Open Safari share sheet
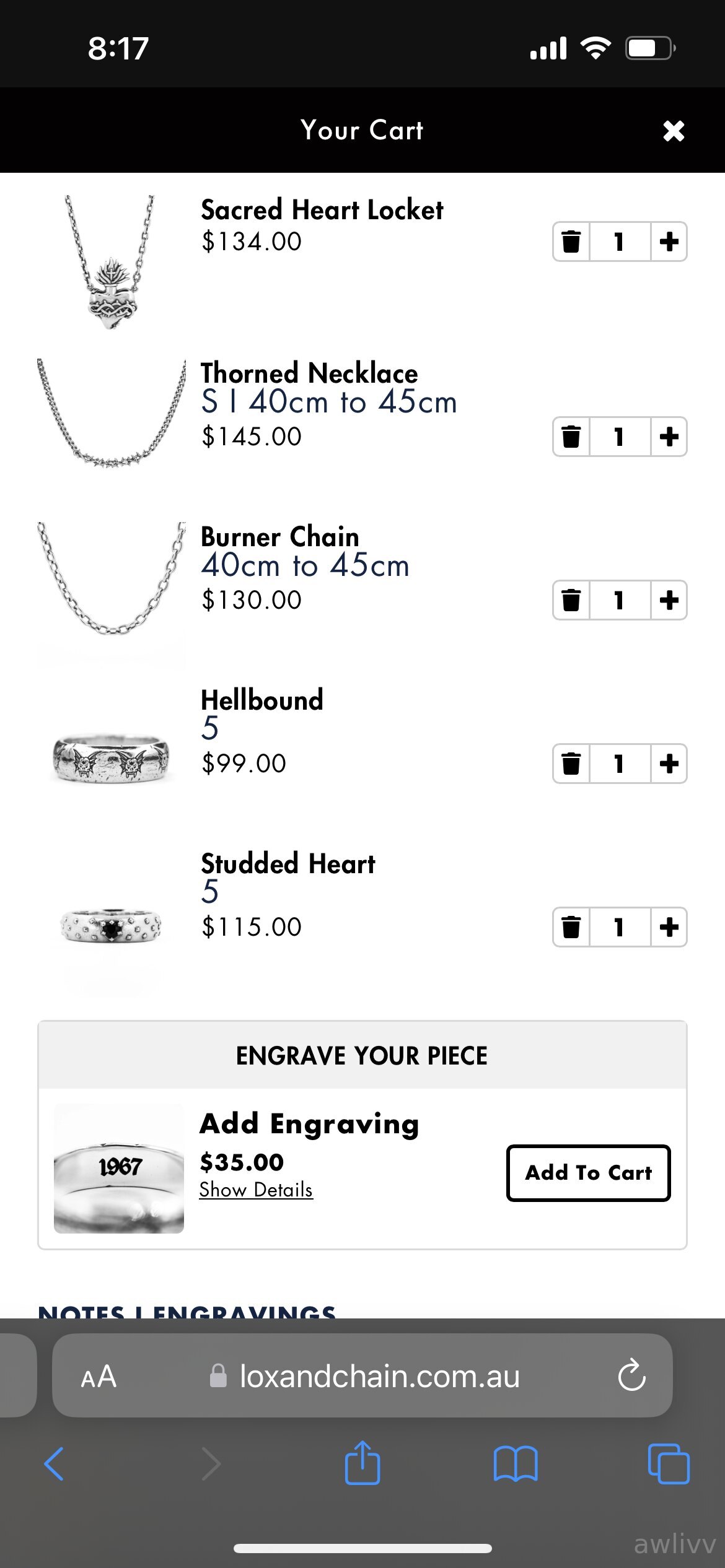This screenshot has height=1568, width=725. (x=362, y=1463)
